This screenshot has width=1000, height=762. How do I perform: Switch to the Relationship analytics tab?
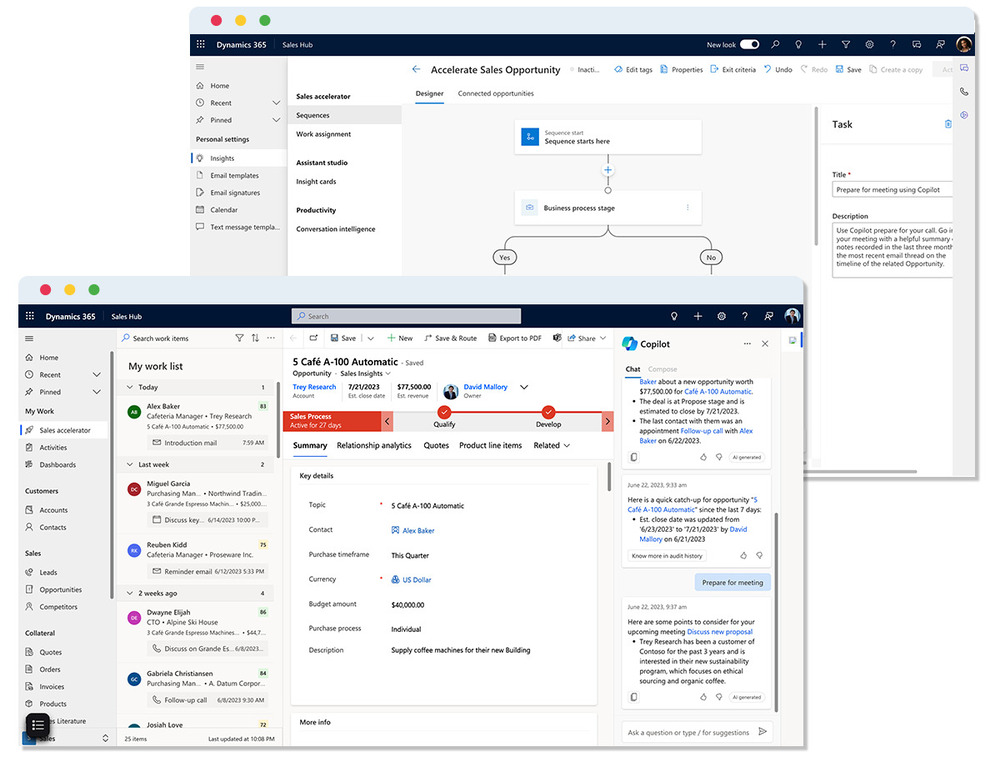[374, 445]
